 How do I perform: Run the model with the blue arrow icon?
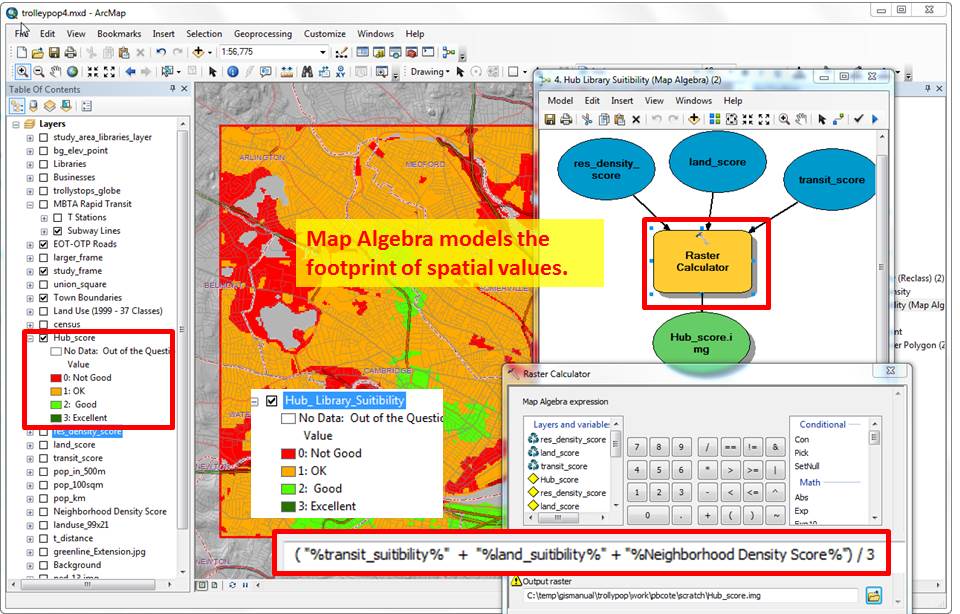coord(874,119)
